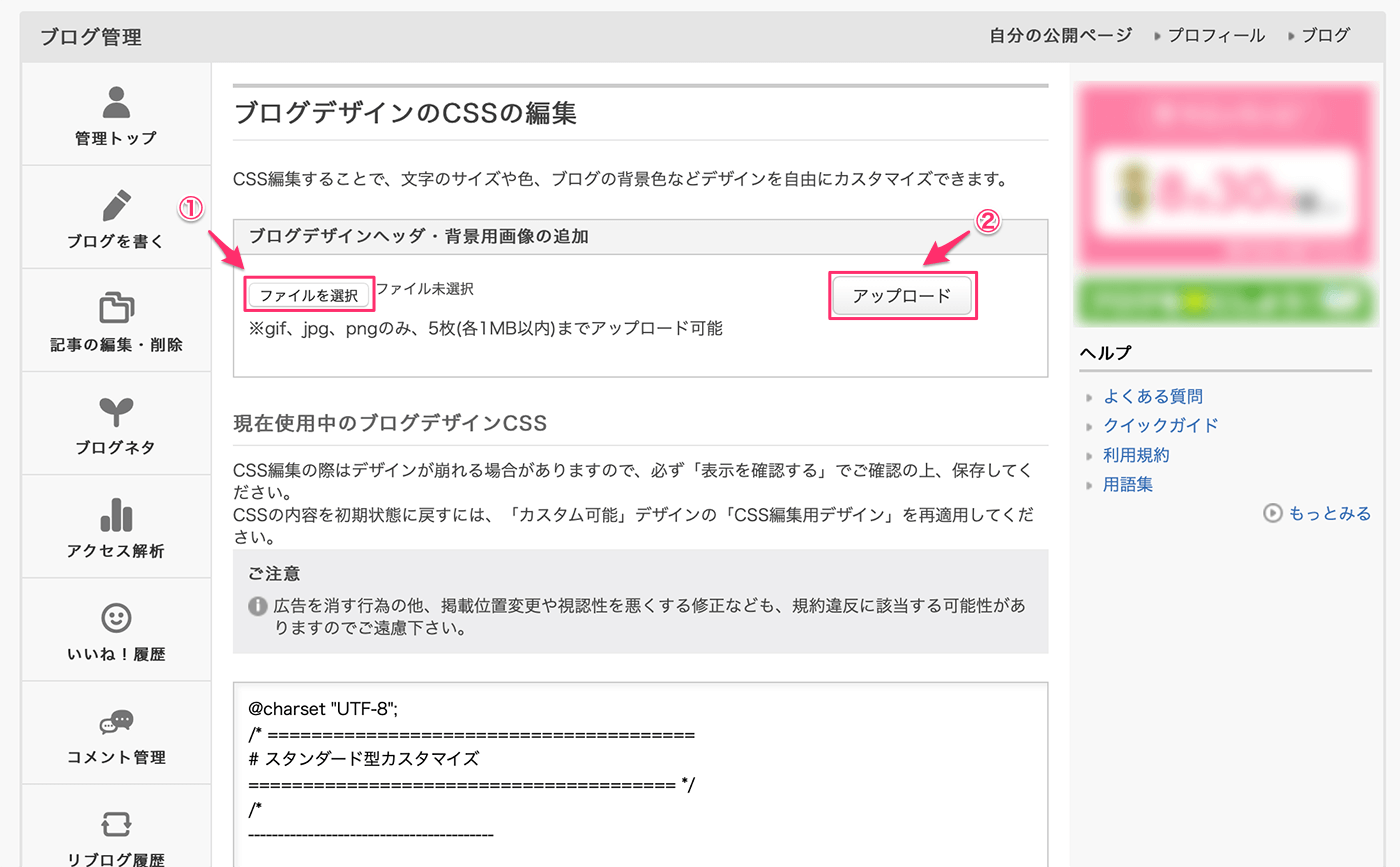The image size is (1400, 867).
Task: Click the アップロード button
Action: point(902,296)
